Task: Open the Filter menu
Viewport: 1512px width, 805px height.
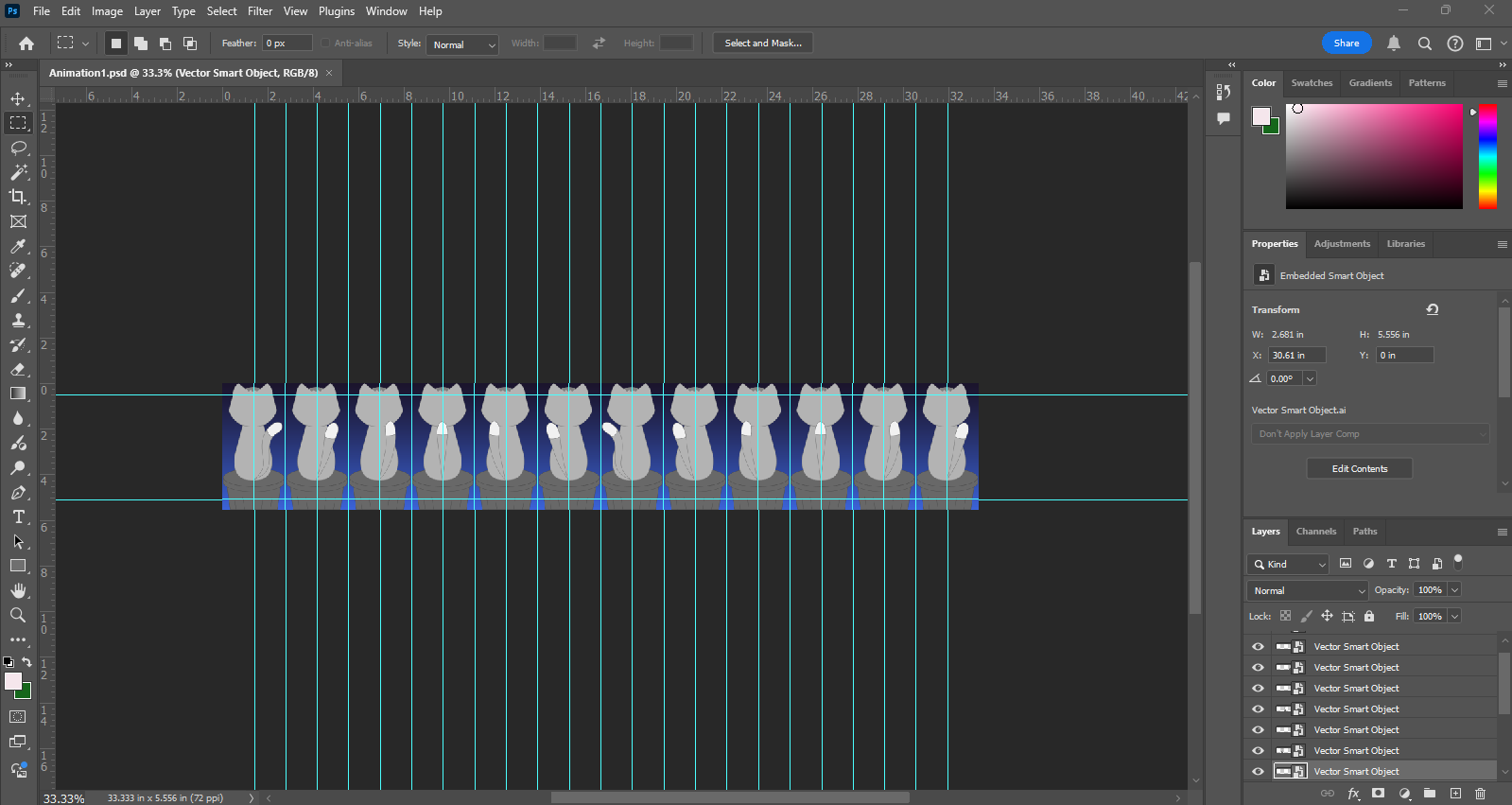Action: [260, 11]
